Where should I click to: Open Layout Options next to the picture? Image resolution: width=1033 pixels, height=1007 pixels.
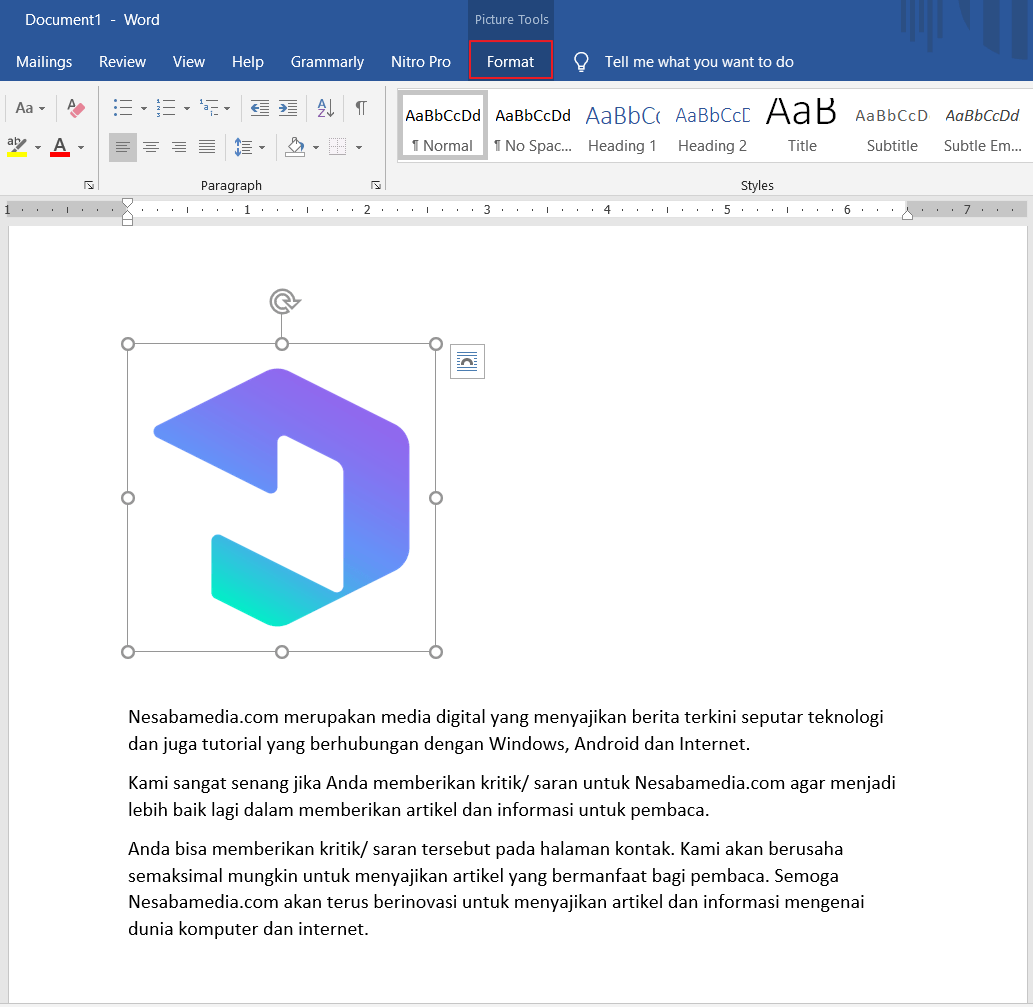click(x=467, y=362)
